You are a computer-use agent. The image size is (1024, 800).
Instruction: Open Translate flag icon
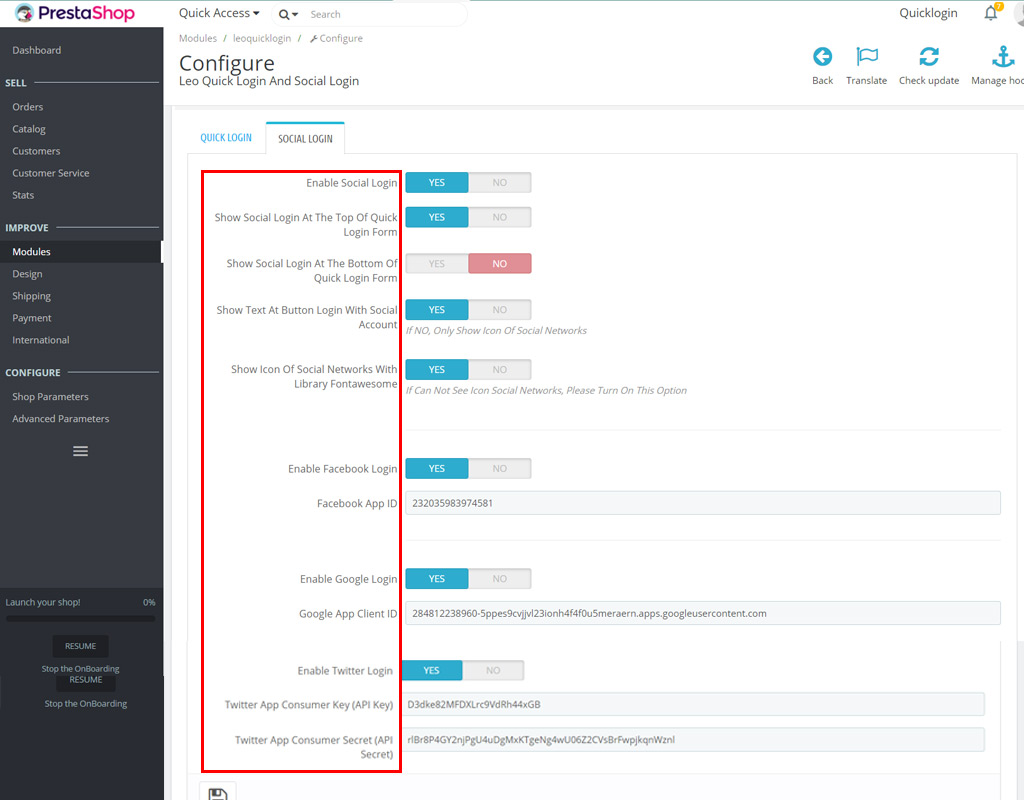point(867,57)
